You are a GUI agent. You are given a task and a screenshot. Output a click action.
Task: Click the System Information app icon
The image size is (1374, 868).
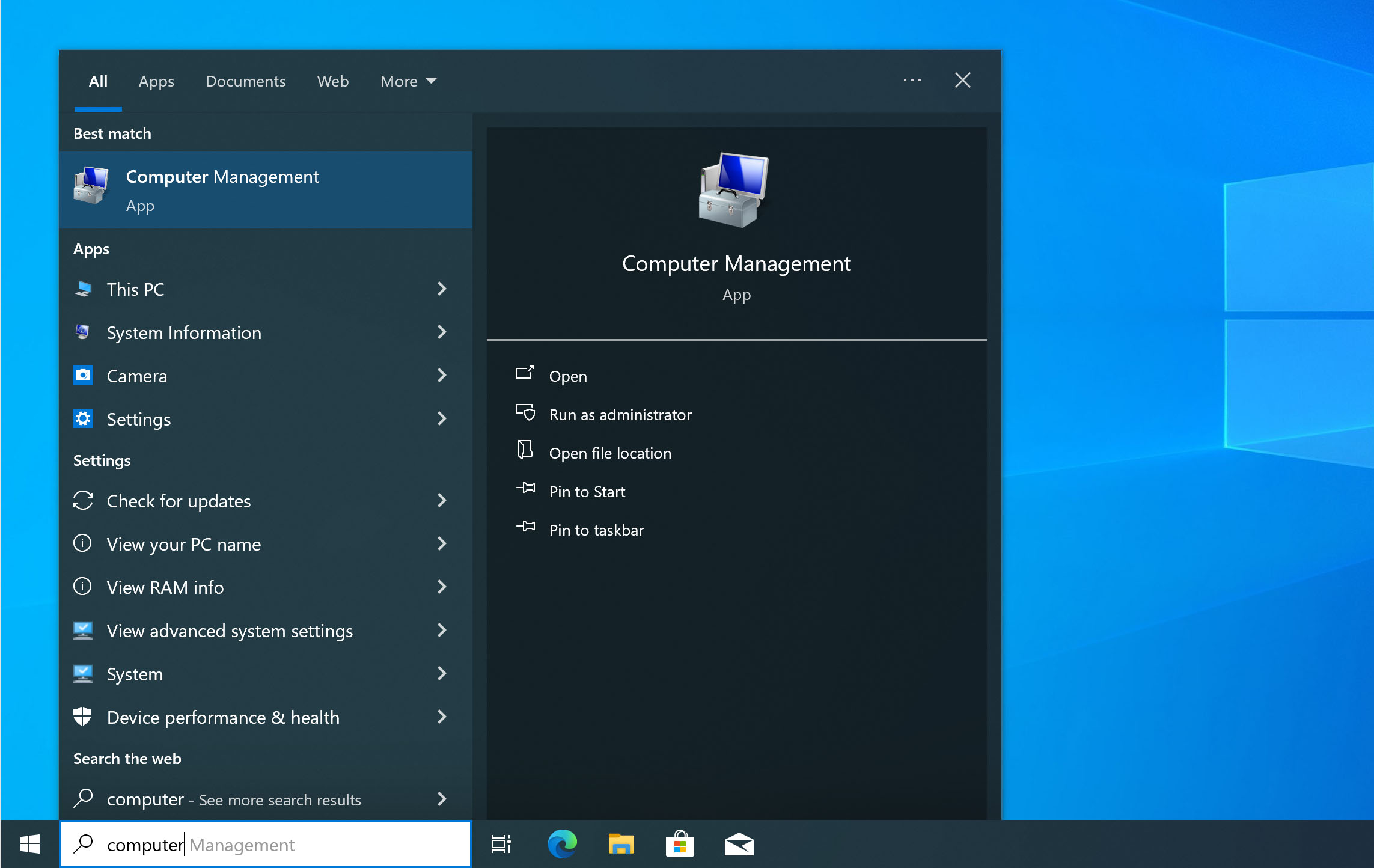click(x=83, y=332)
